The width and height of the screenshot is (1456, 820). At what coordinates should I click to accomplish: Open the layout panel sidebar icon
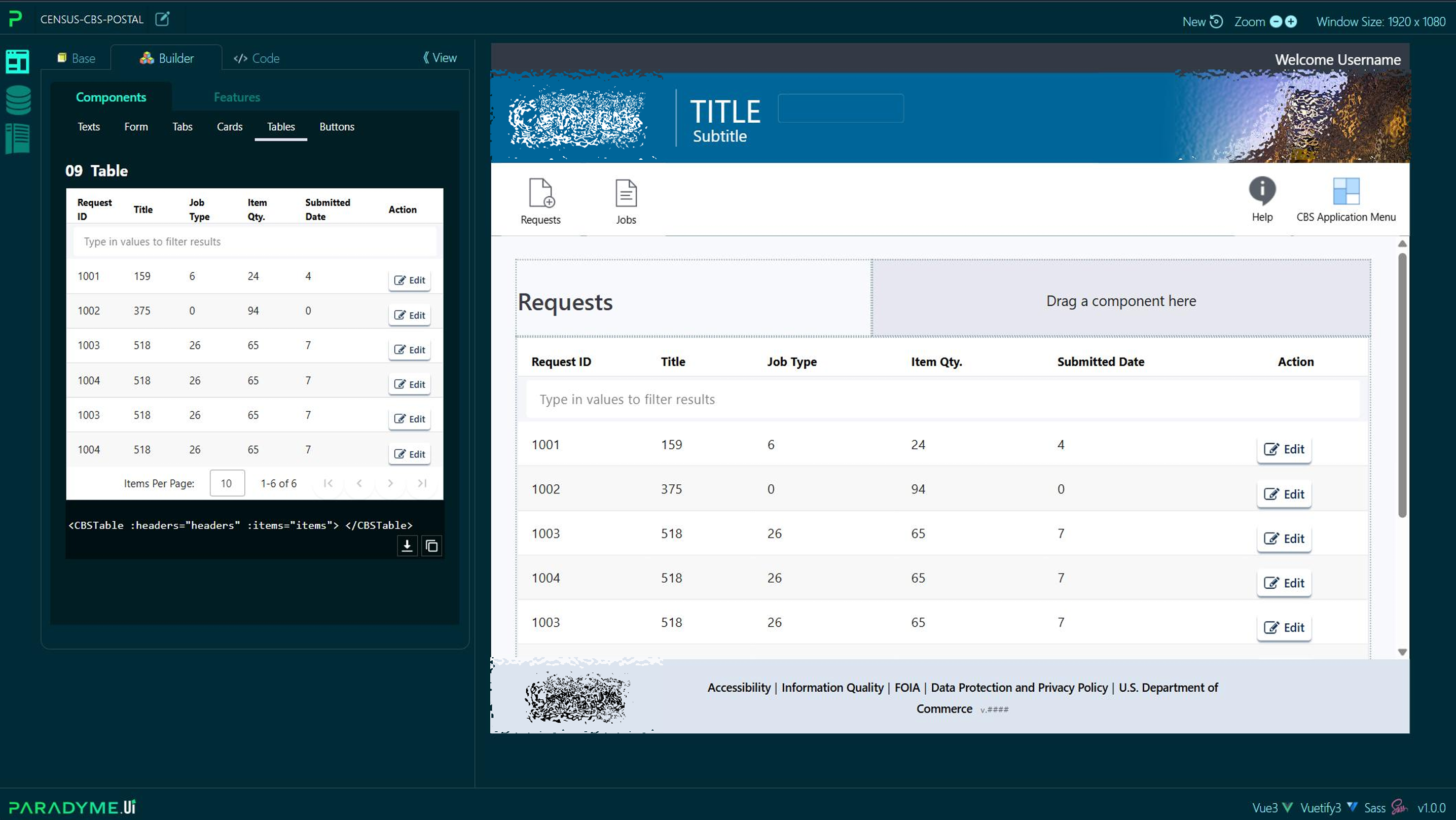coord(18,62)
